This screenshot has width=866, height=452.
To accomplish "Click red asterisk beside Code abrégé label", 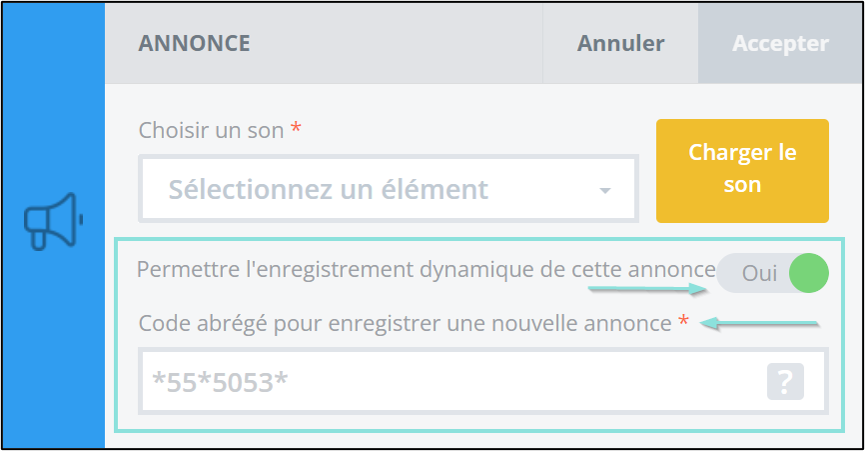I will pos(684,319).
